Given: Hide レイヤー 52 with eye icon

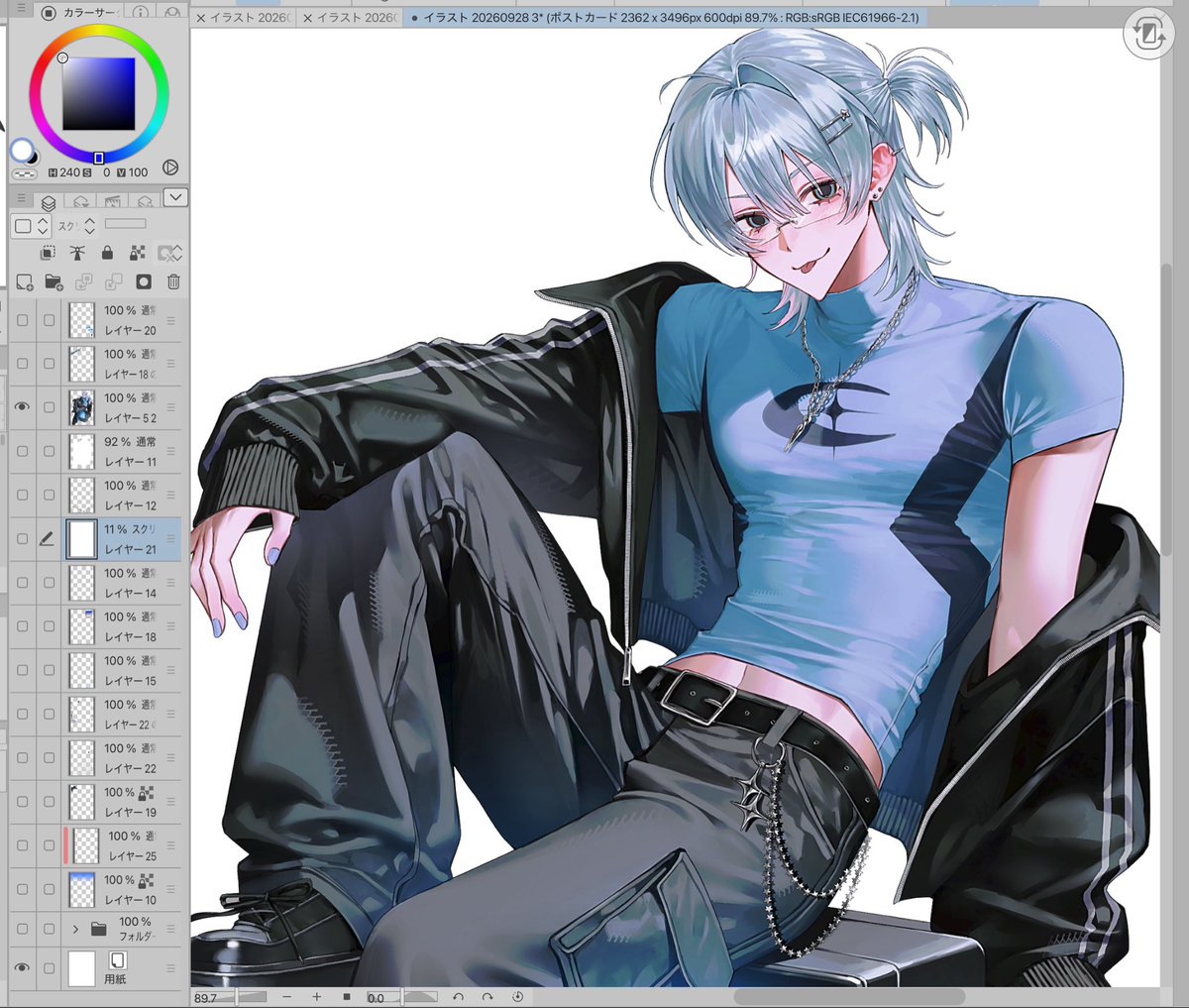Looking at the screenshot, I should pos(23,406).
